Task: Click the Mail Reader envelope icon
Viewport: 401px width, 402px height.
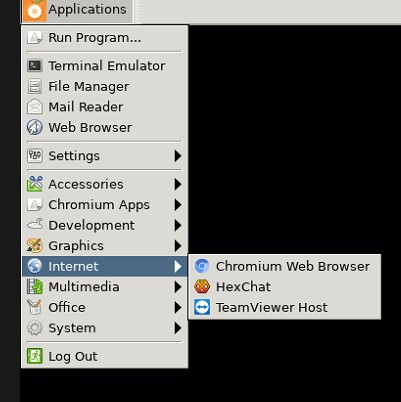Action: pos(35,107)
